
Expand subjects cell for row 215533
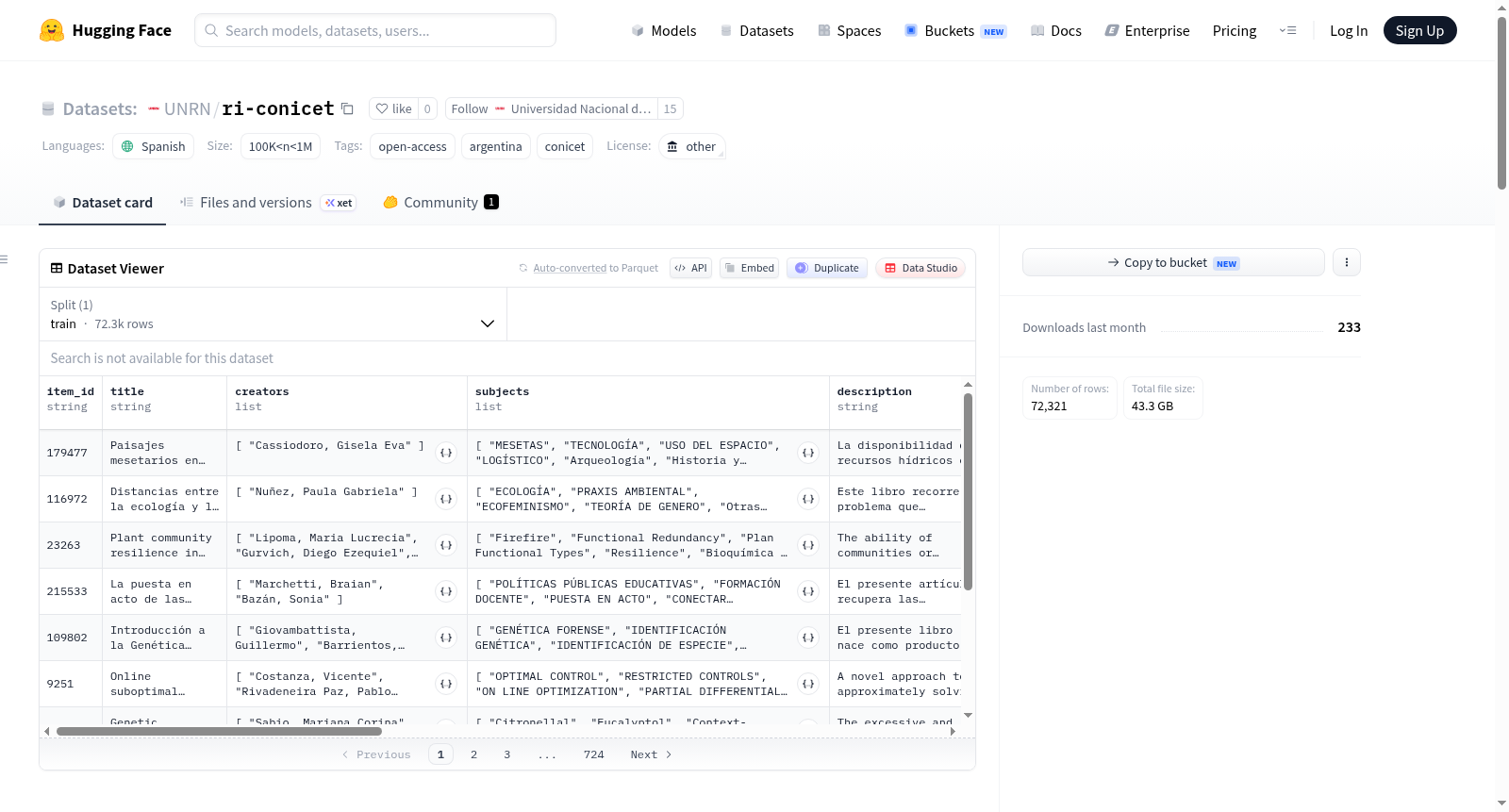[808, 591]
